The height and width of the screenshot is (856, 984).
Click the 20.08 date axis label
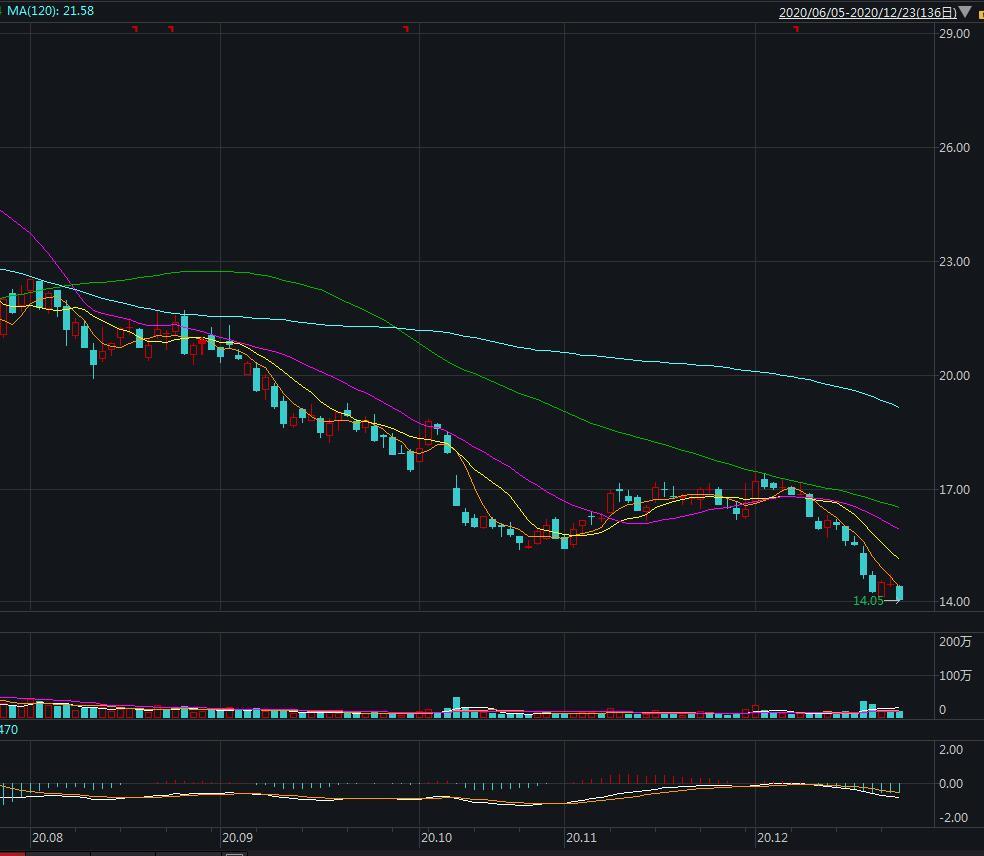coord(47,838)
